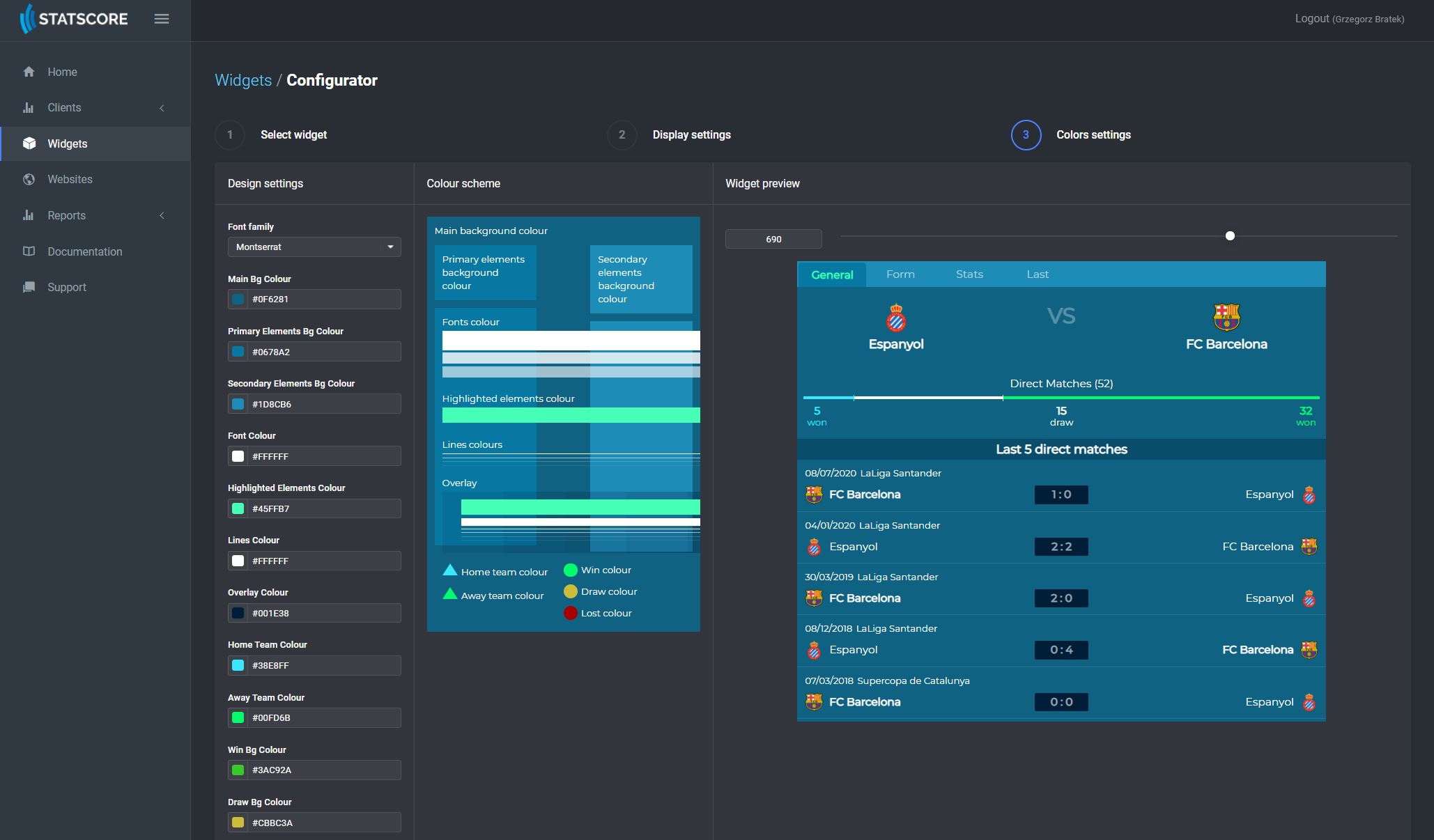The width and height of the screenshot is (1434, 840).
Task: Click the Widgets breadcrumb link
Action: tap(243, 80)
